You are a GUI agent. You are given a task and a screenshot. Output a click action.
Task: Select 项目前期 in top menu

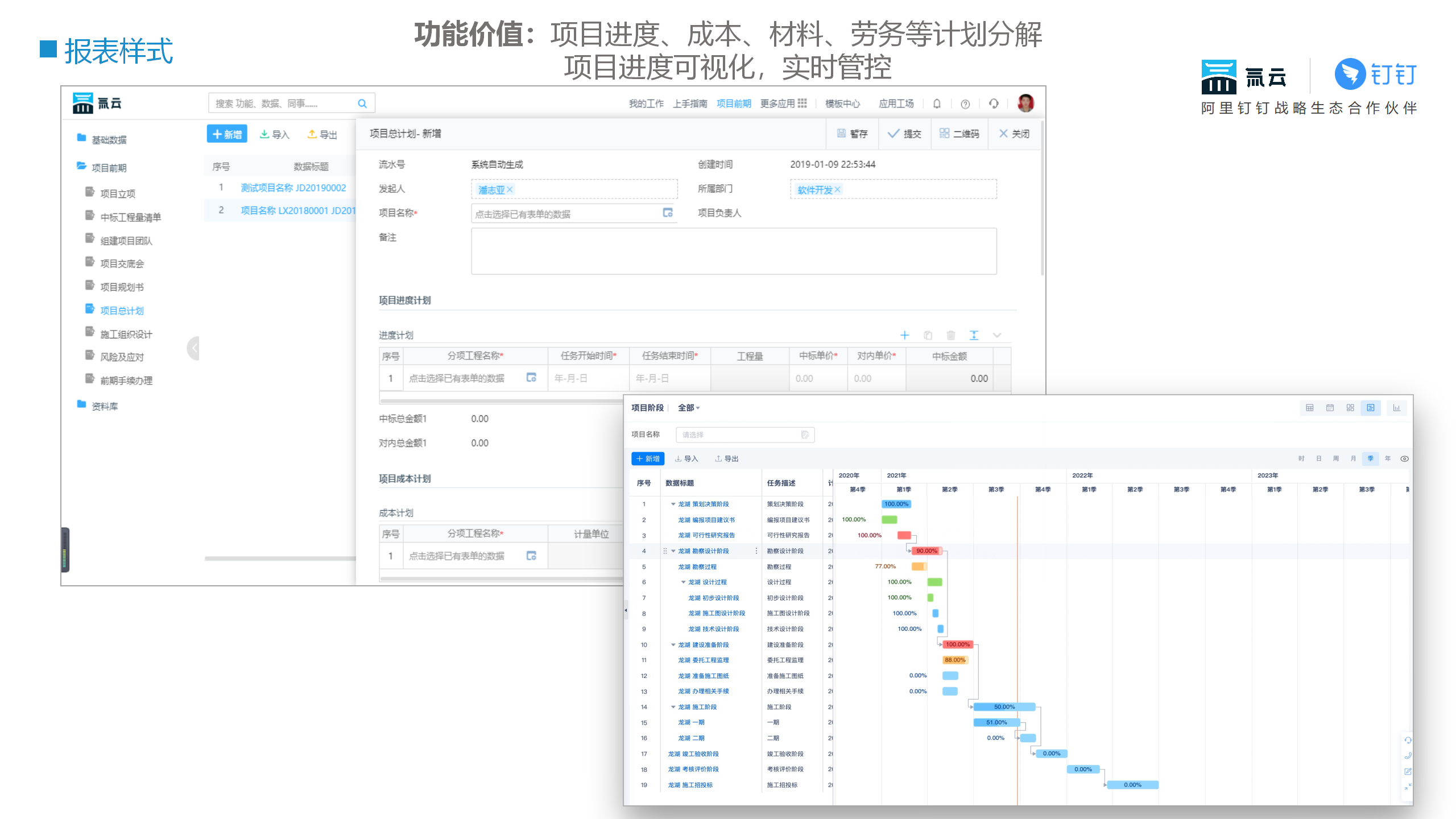734,104
